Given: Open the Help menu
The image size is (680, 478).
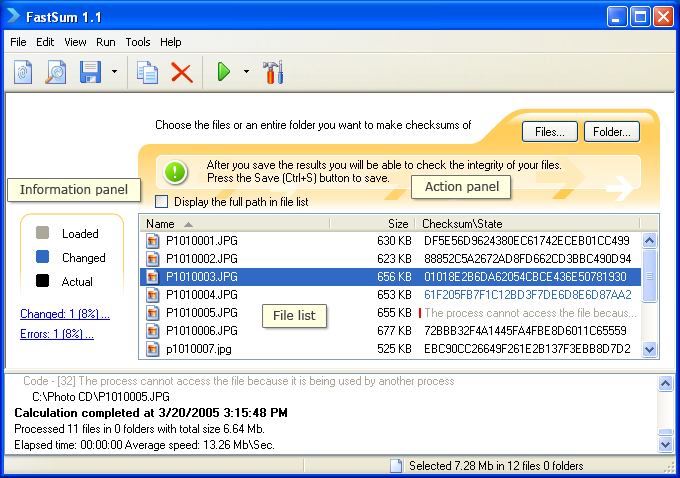Looking at the screenshot, I should (x=170, y=42).
